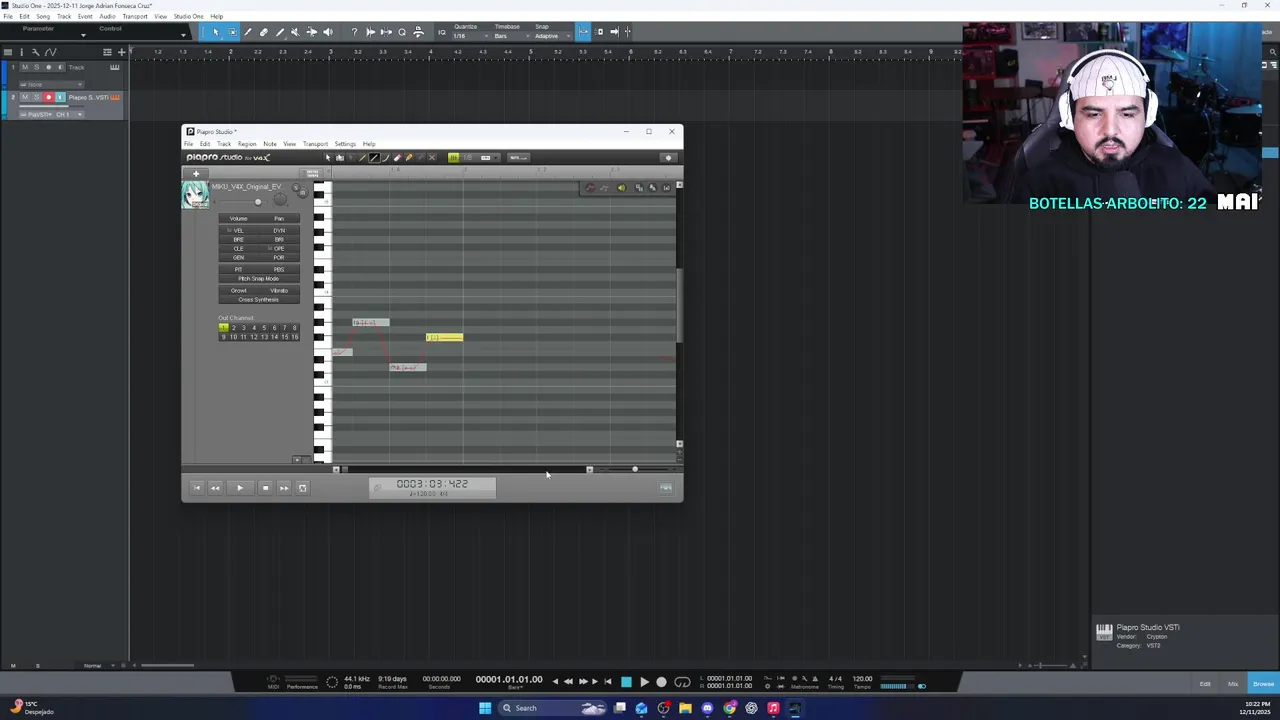Add a new track with Piapro plus button
Viewport: 1280px width, 720px height.
pyautogui.click(x=196, y=174)
